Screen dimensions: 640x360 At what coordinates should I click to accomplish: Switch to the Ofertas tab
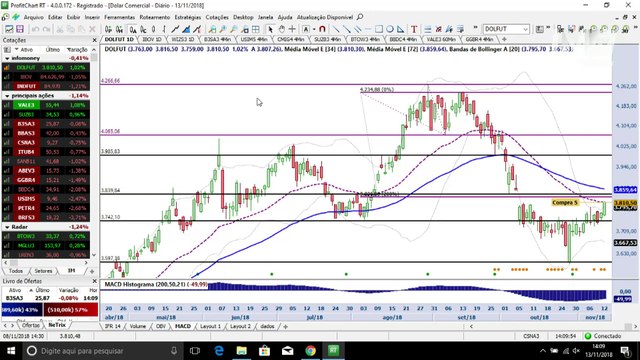[31, 325]
